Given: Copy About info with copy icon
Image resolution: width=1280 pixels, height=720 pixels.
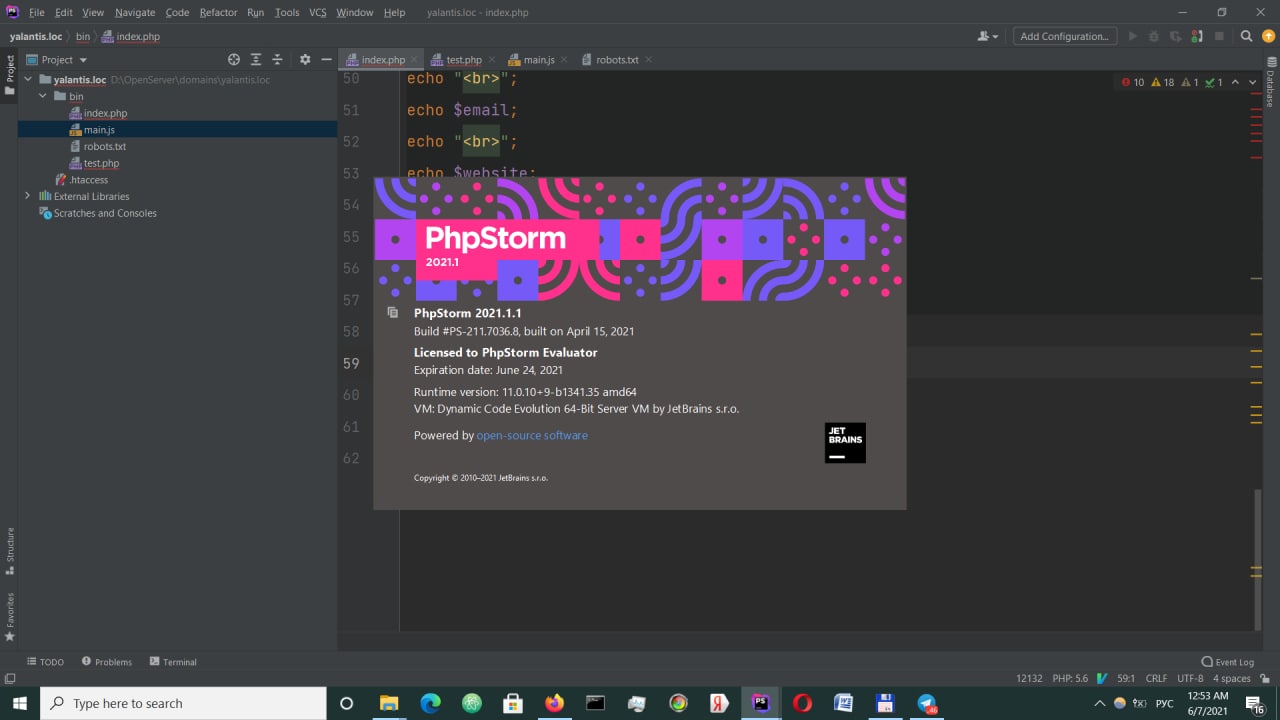Looking at the screenshot, I should coord(393,313).
